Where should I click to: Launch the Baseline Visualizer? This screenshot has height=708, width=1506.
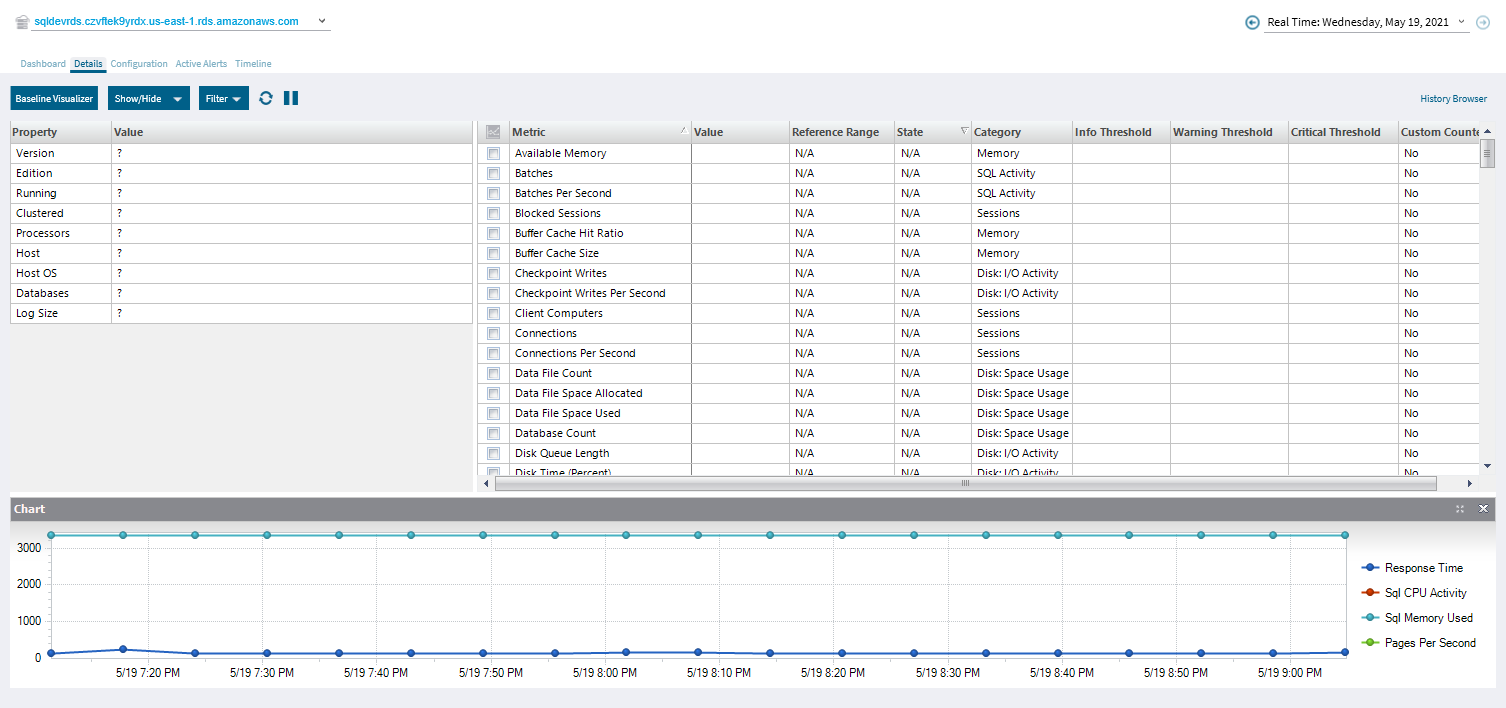click(x=54, y=99)
